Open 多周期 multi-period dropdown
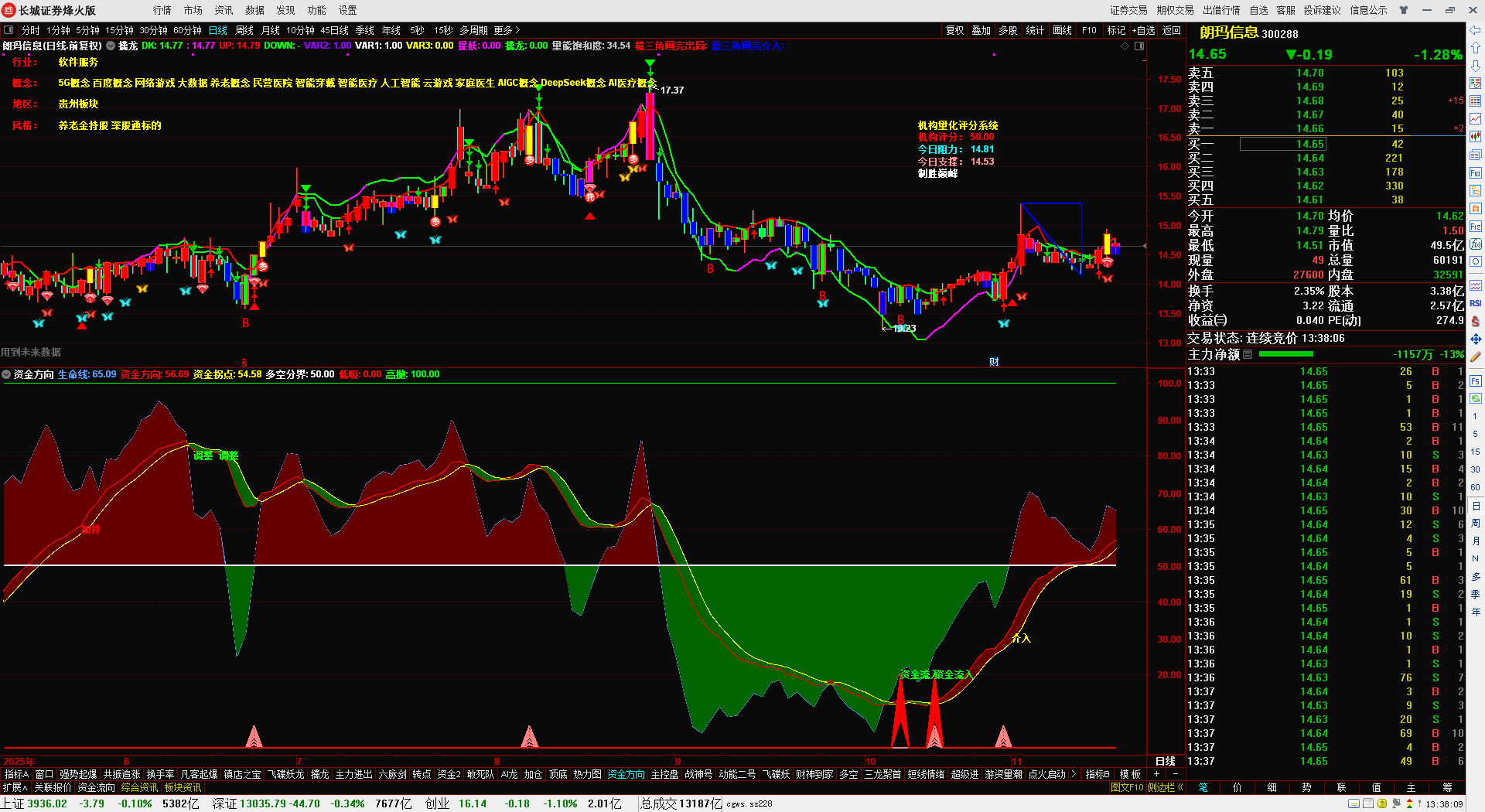The width and height of the screenshot is (1485, 812). click(x=473, y=30)
